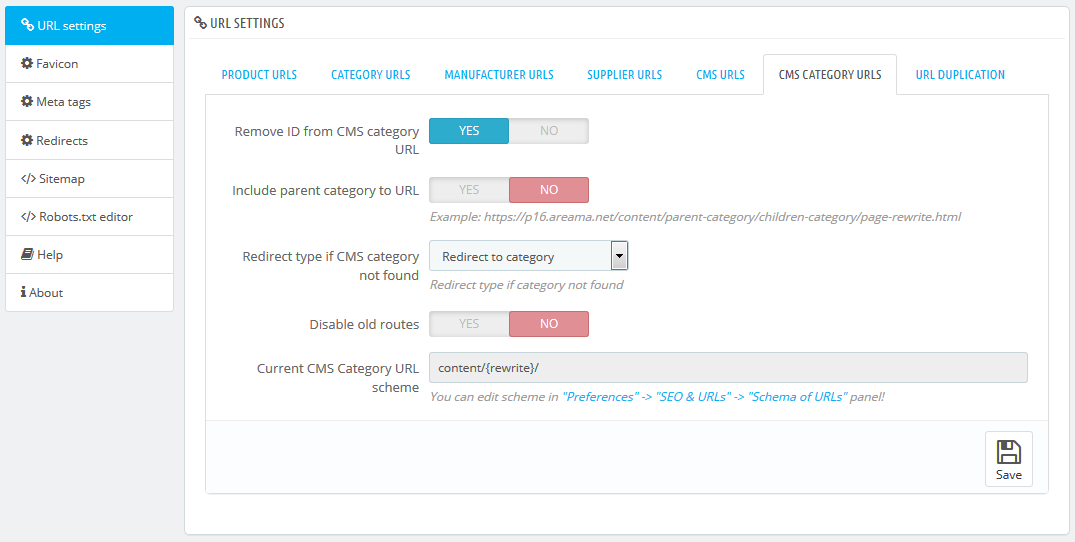Open the Redirect type if category not found dropdown
The height and width of the screenshot is (542, 1075).
[528, 257]
